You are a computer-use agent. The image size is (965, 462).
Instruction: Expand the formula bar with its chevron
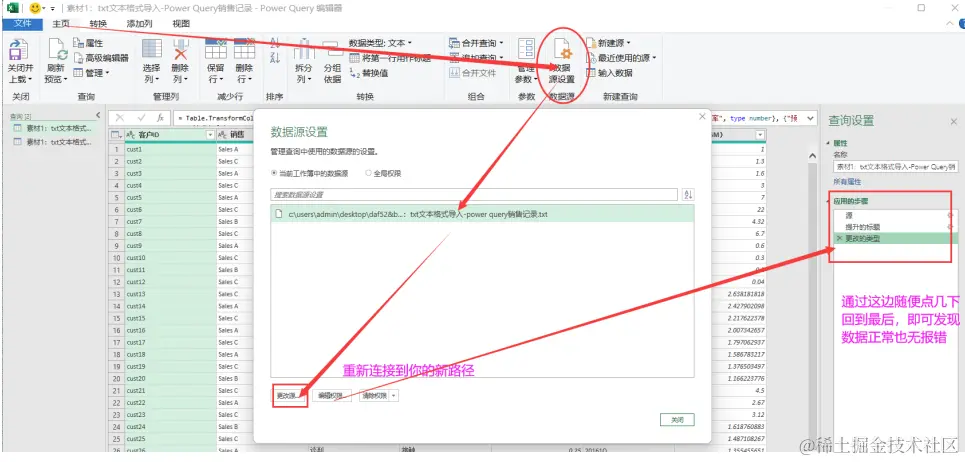[x=811, y=117]
